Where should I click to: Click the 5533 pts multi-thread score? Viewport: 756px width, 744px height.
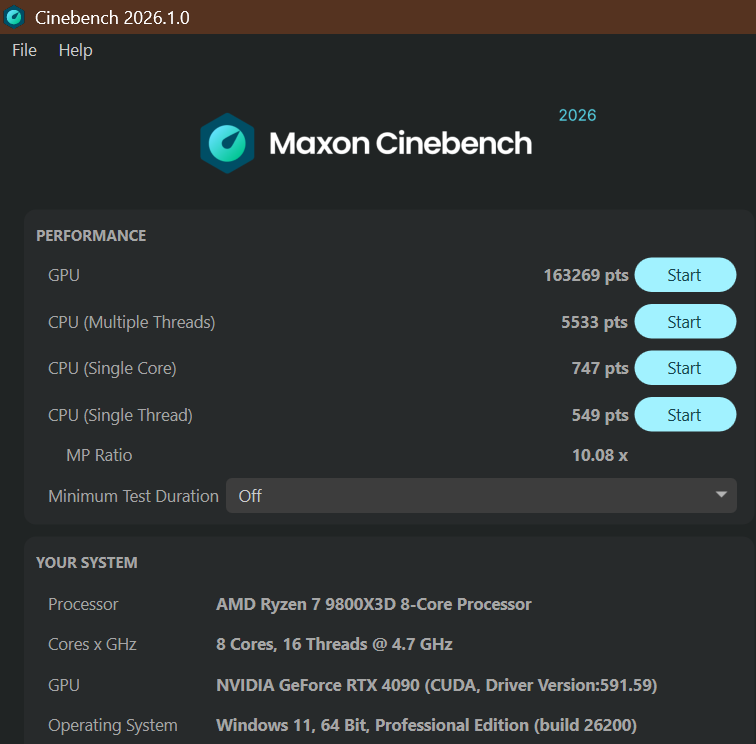[x=594, y=322]
